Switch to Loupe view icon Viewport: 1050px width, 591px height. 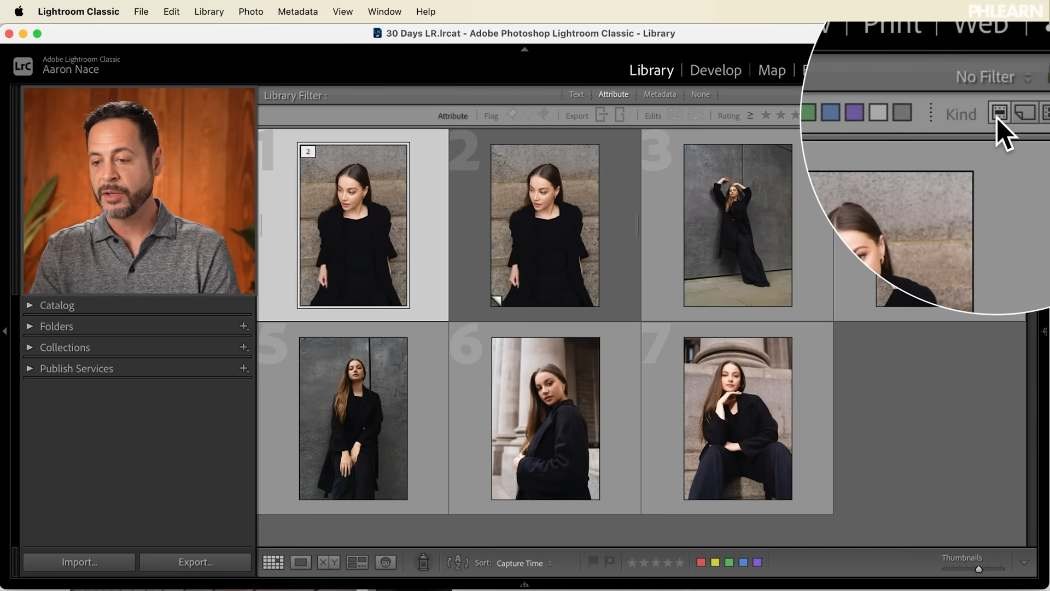click(x=301, y=562)
